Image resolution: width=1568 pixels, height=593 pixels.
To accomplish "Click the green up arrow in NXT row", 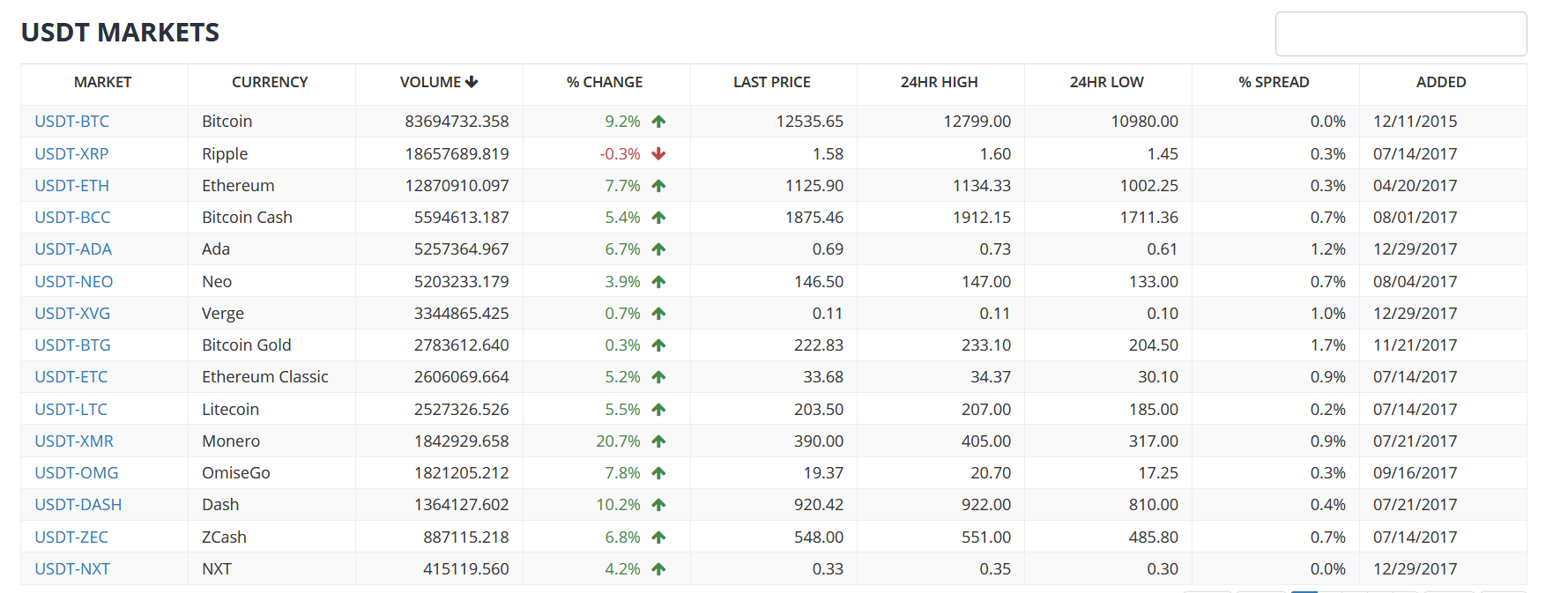I will tap(658, 569).
